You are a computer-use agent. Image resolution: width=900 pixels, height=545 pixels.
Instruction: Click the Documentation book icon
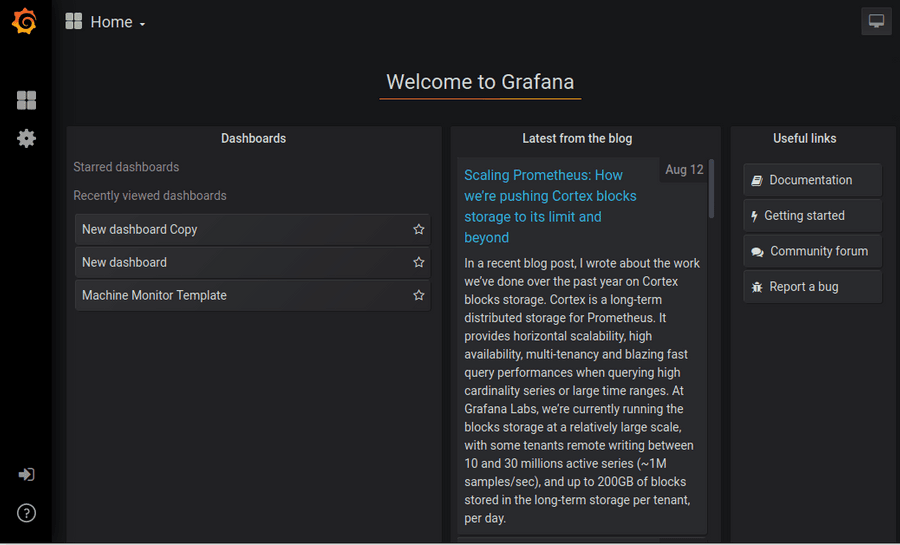tap(757, 181)
